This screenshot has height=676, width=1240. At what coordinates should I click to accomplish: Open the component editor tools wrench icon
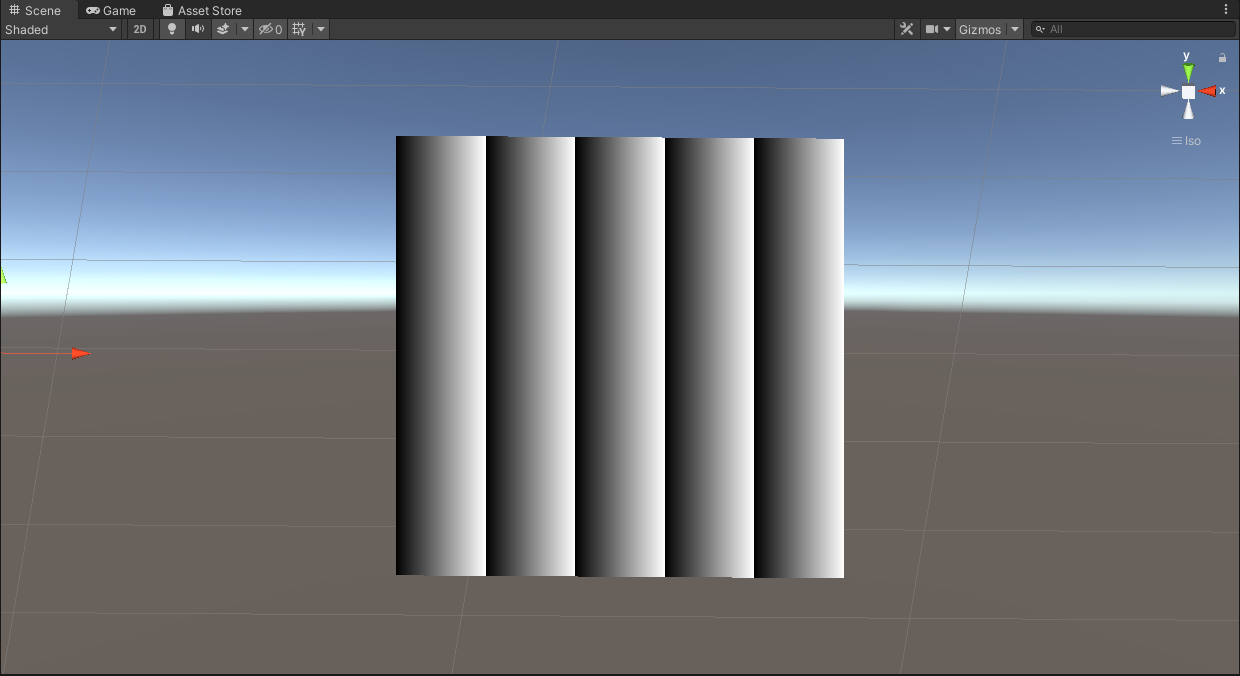[906, 29]
